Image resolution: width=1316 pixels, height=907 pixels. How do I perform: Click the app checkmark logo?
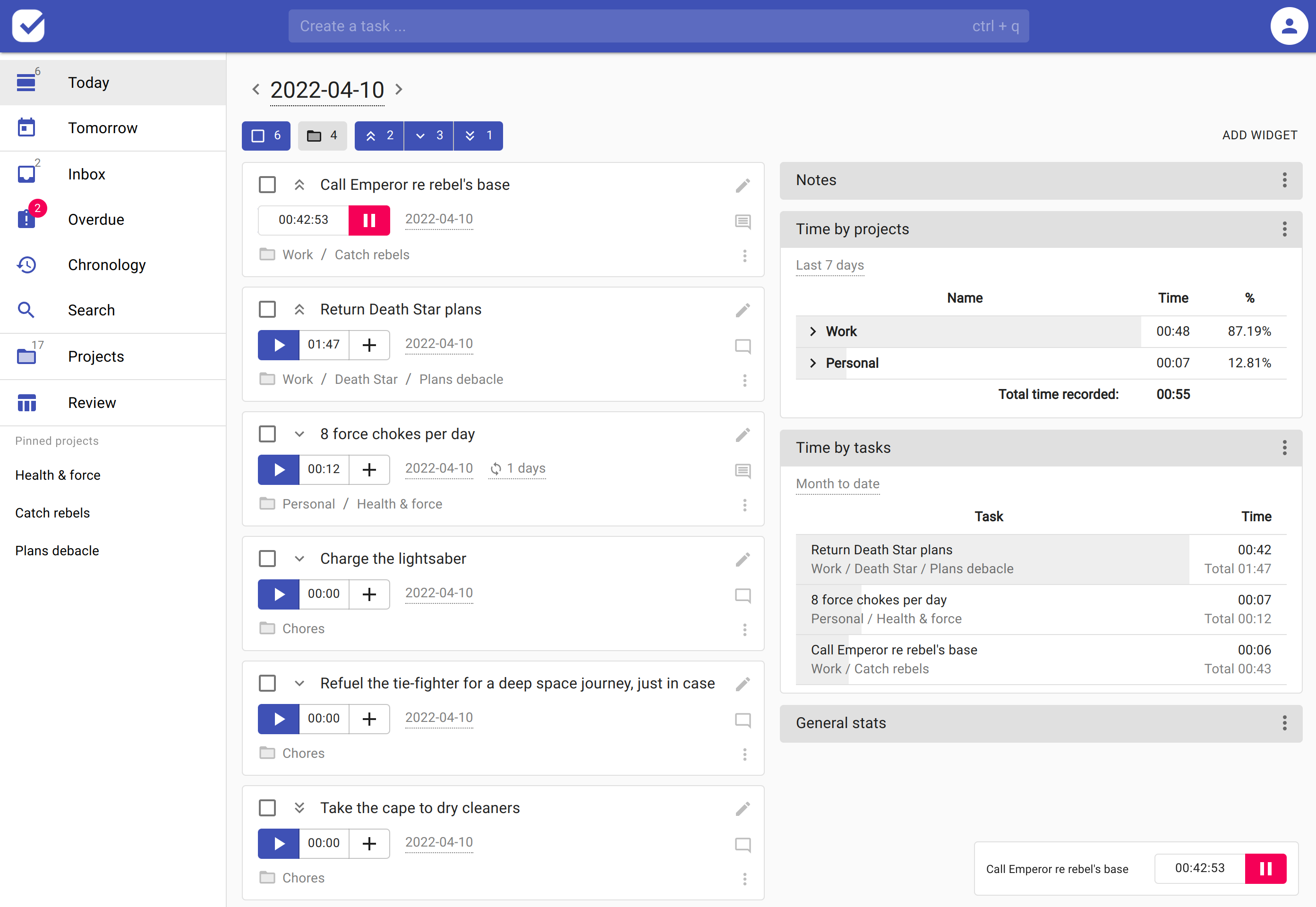click(x=28, y=26)
